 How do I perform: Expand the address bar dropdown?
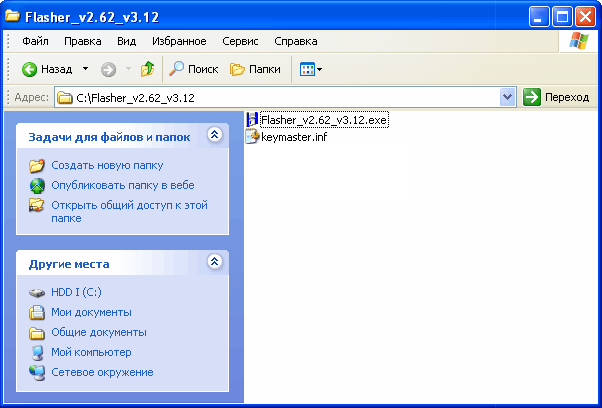pyautogui.click(x=507, y=97)
